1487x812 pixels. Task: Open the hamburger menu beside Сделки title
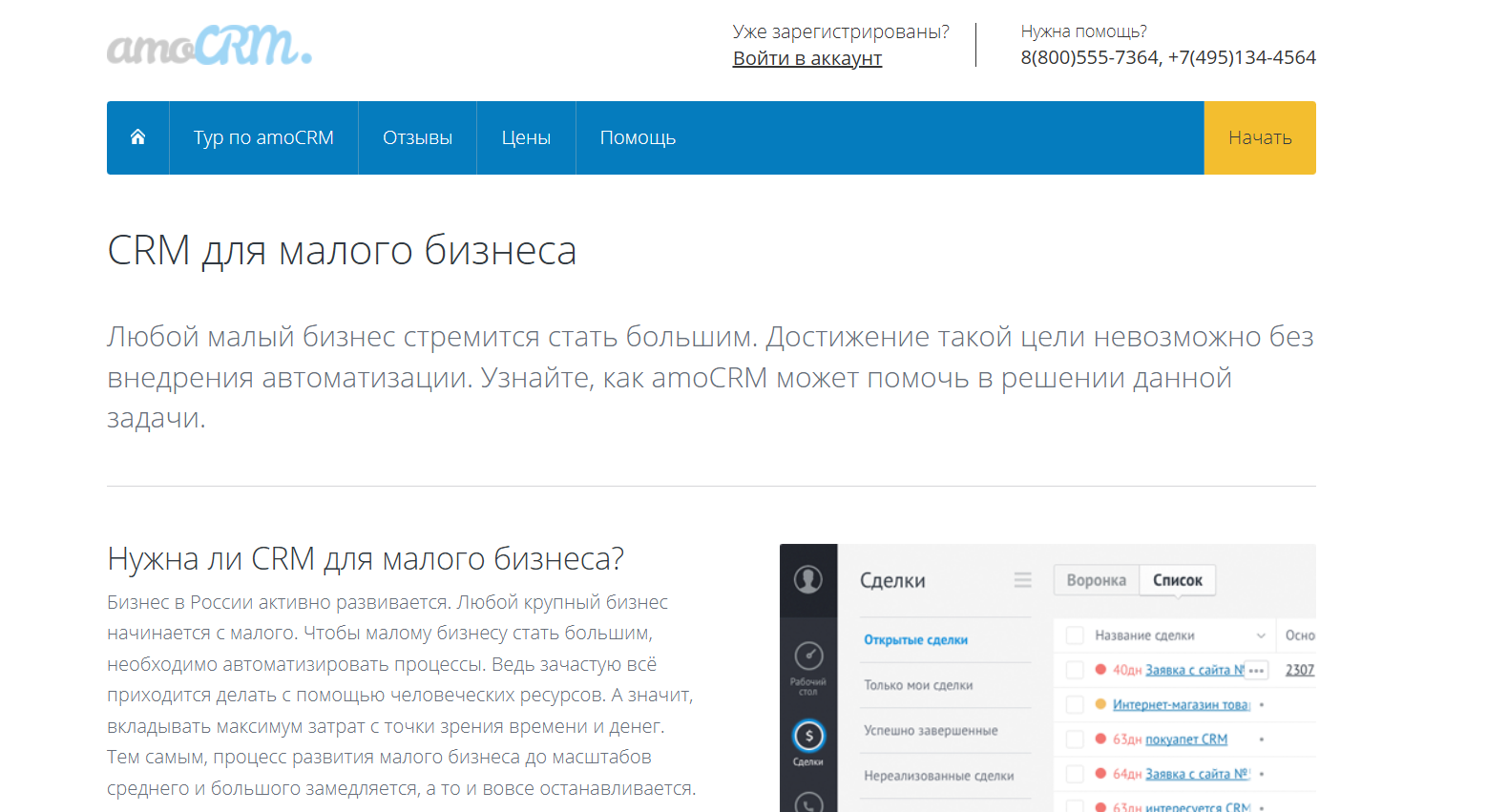pos(1022,580)
